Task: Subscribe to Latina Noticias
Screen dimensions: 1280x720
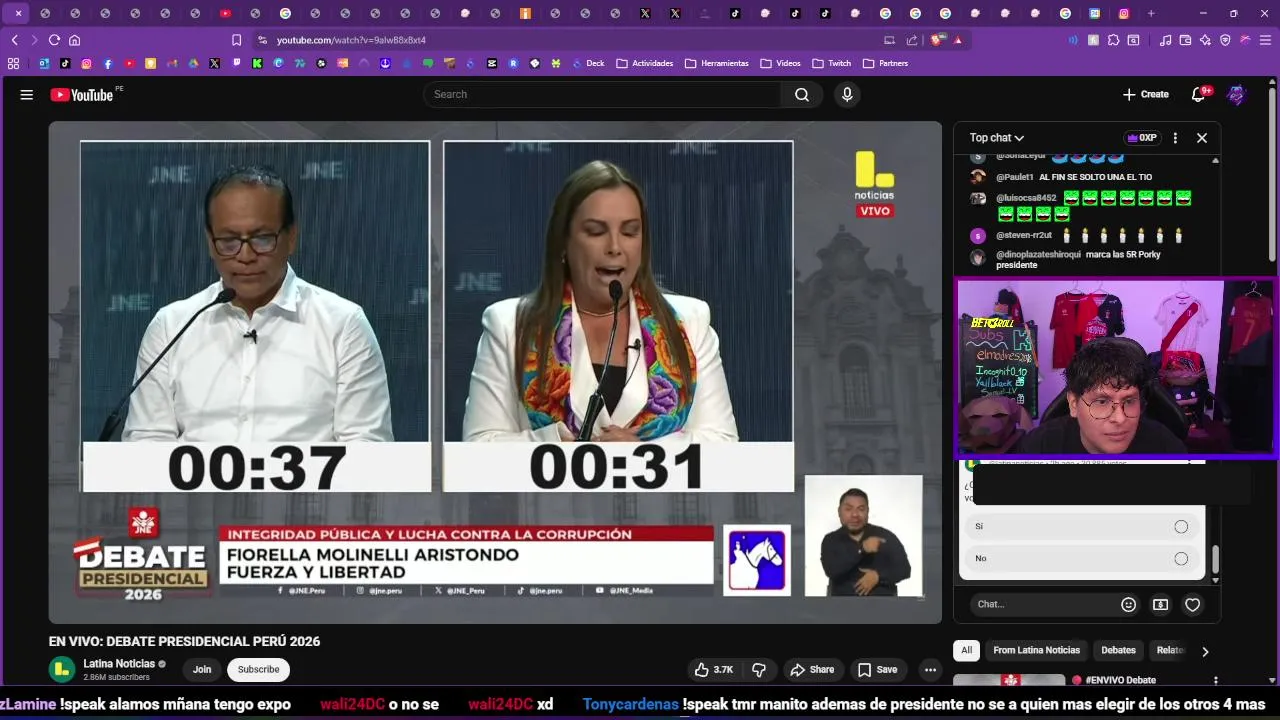Action: [x=258, y=670]
